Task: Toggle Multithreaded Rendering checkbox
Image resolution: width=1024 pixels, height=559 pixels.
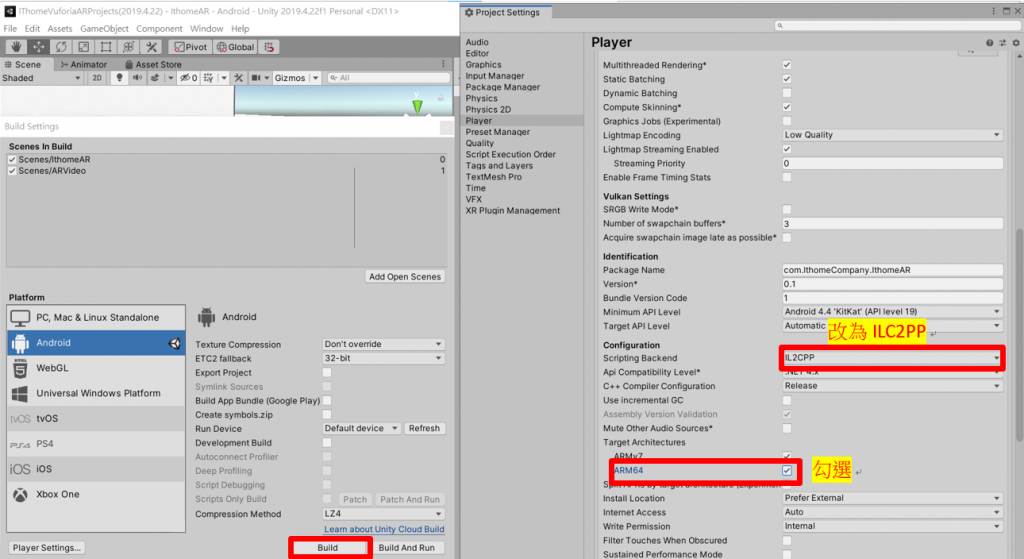Action: pyautogui.click(x=787, y=65)
